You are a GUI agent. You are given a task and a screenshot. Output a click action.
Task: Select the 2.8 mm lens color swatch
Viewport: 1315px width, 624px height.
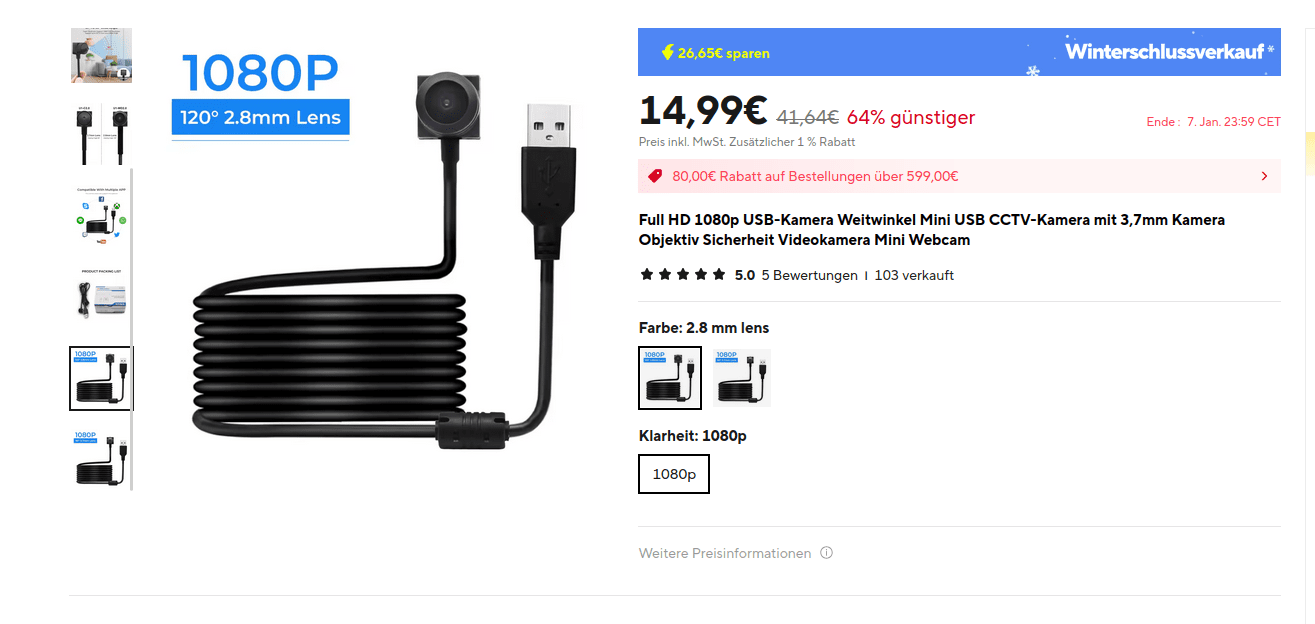pos(670,377)
